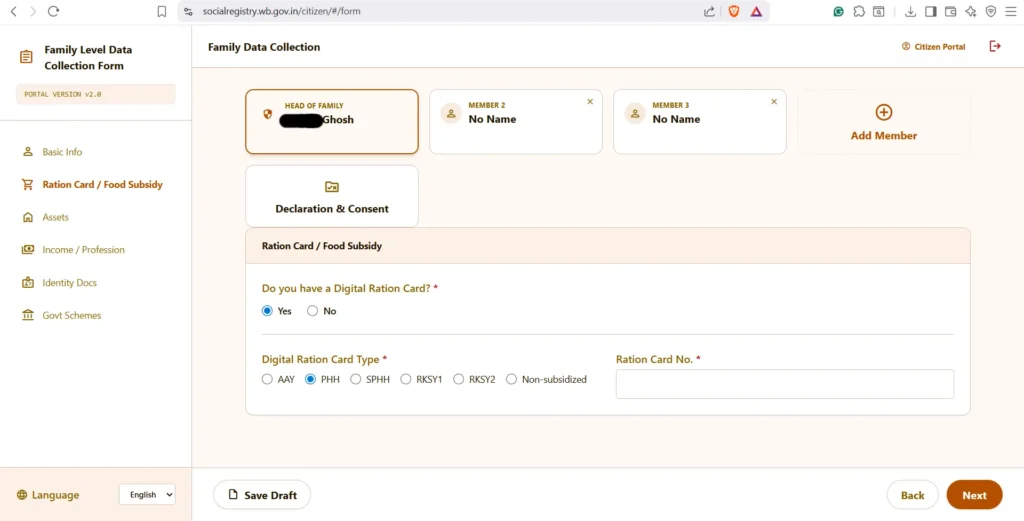Click the globe icon beside Language
This screenshot has width=1024, height=521.
(x=22, y=495)
